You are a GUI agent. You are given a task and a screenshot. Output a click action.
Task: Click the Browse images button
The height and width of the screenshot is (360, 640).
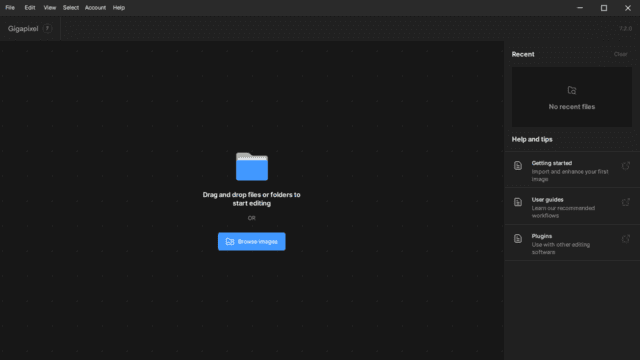click(251, 242)
